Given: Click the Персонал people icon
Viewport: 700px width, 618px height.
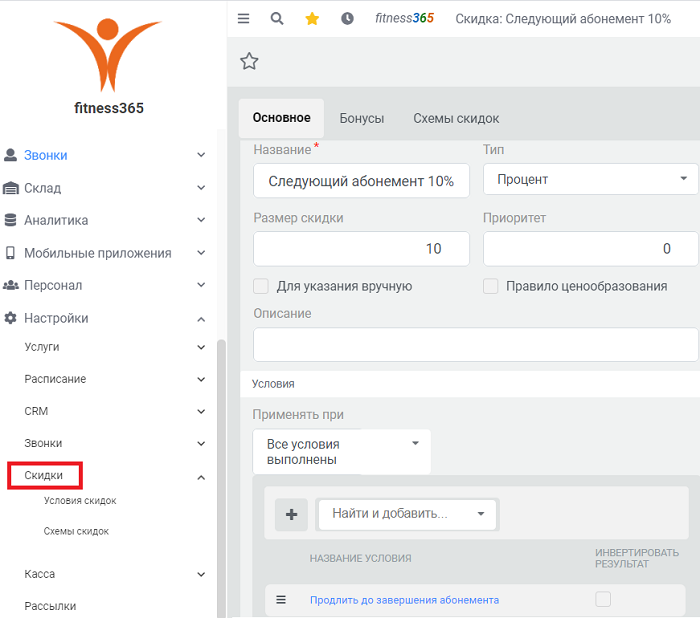Looking at the screenshot, I should (11, 285).
